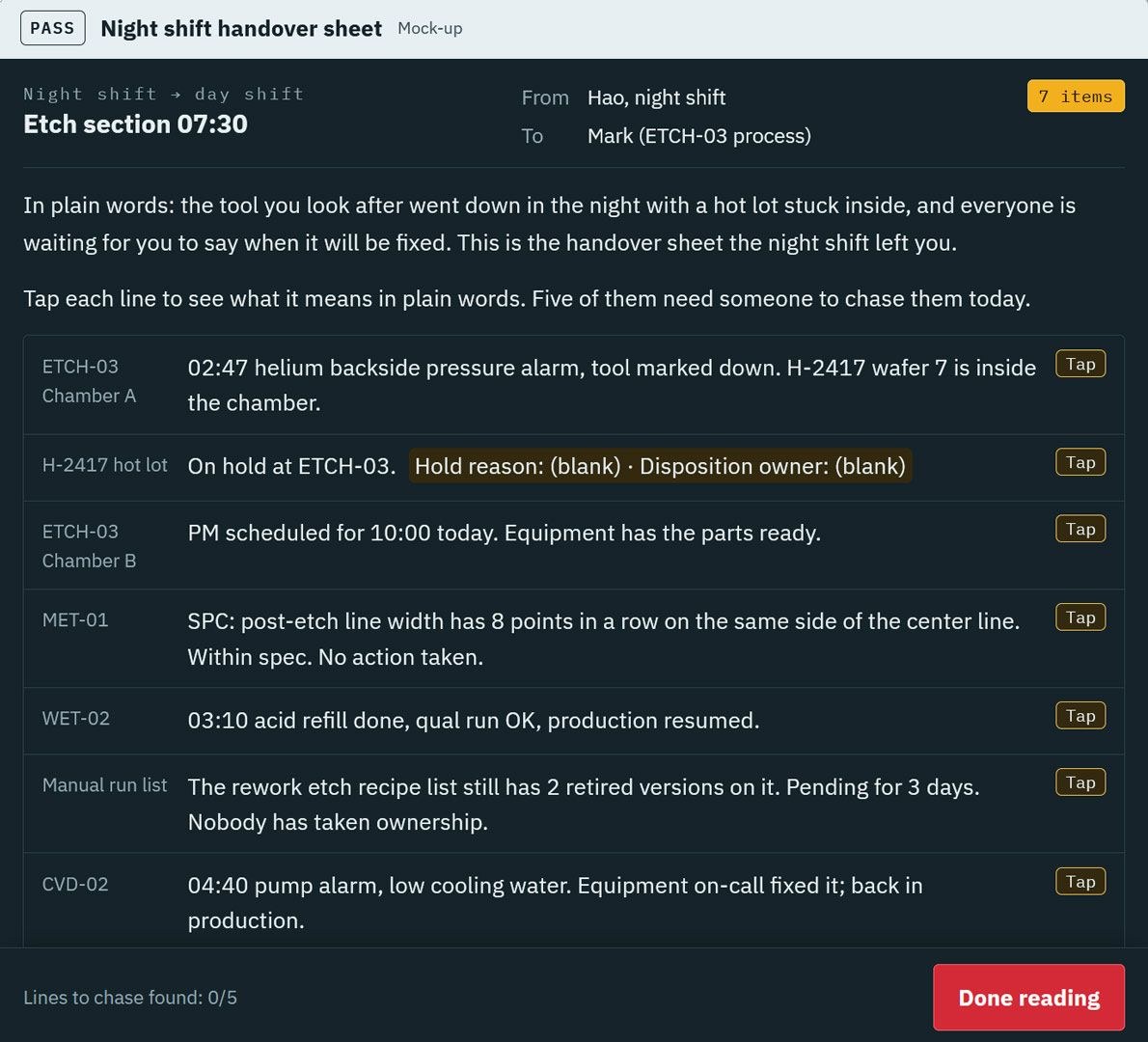Tap button for MET-01 SPC line
The image size is (1148, 1042).
pos(1080,617)
